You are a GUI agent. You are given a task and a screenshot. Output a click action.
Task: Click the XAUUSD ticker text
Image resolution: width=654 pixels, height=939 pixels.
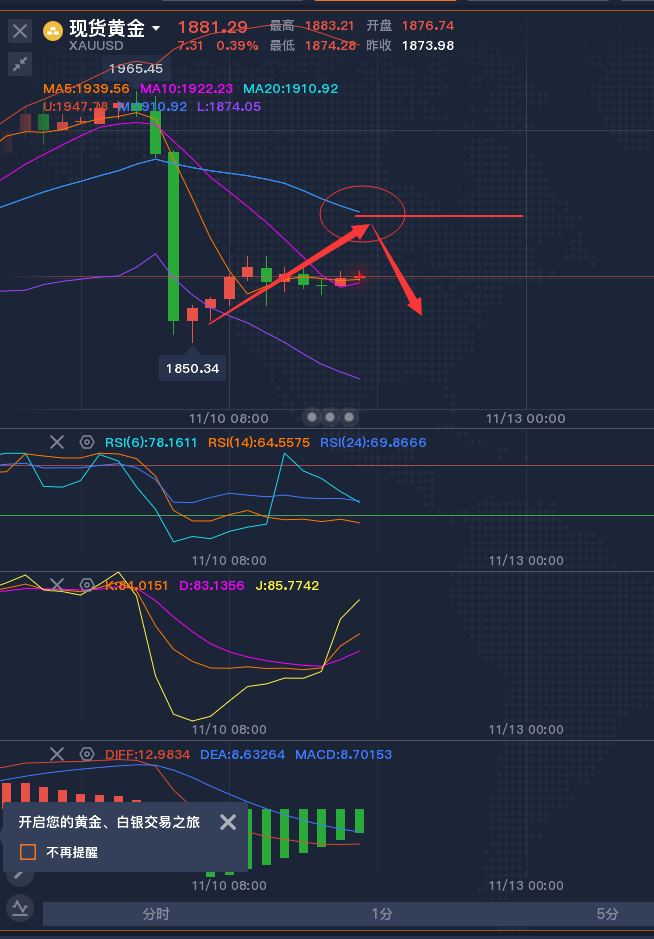96,46
